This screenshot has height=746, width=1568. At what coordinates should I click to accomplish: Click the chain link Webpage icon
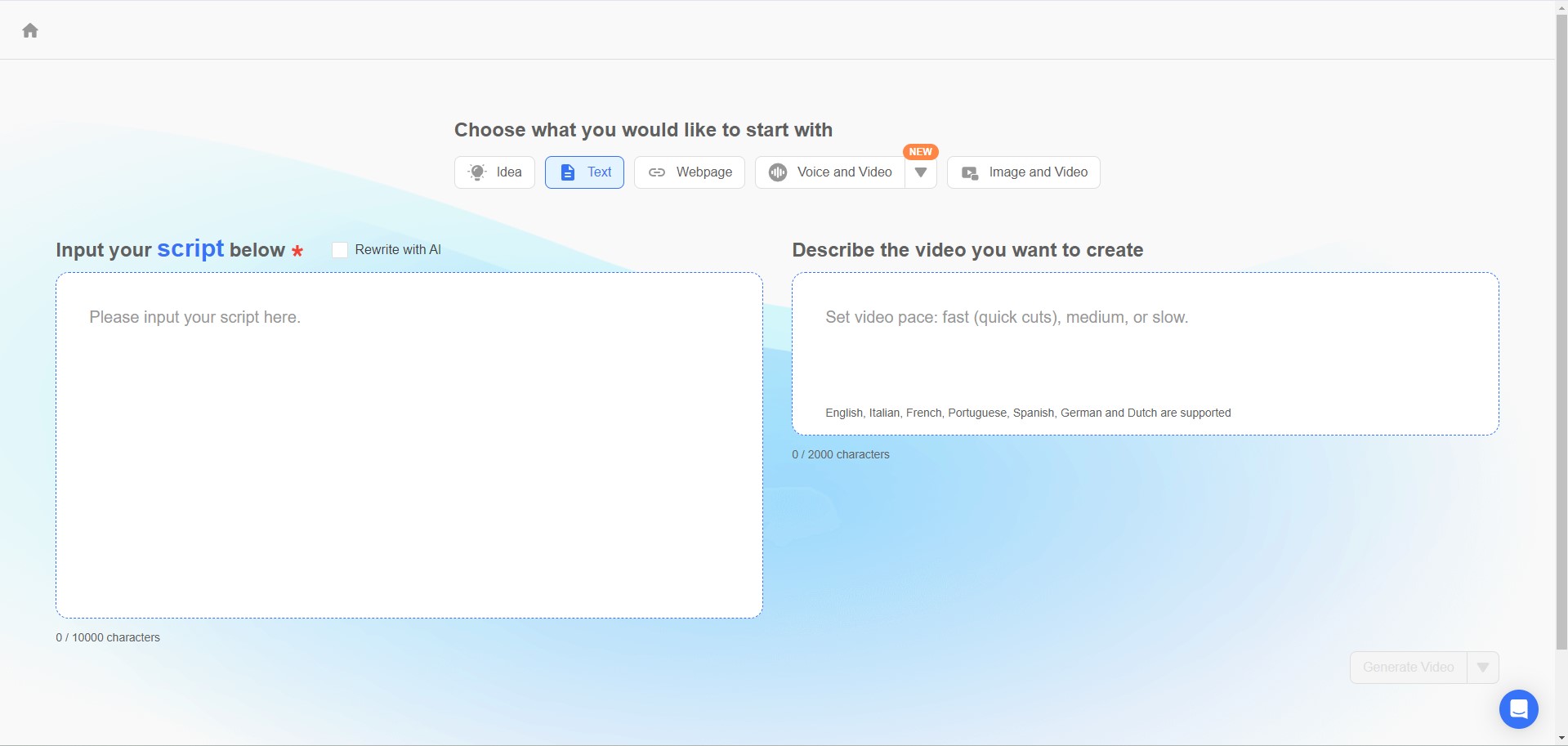point(656,172)
